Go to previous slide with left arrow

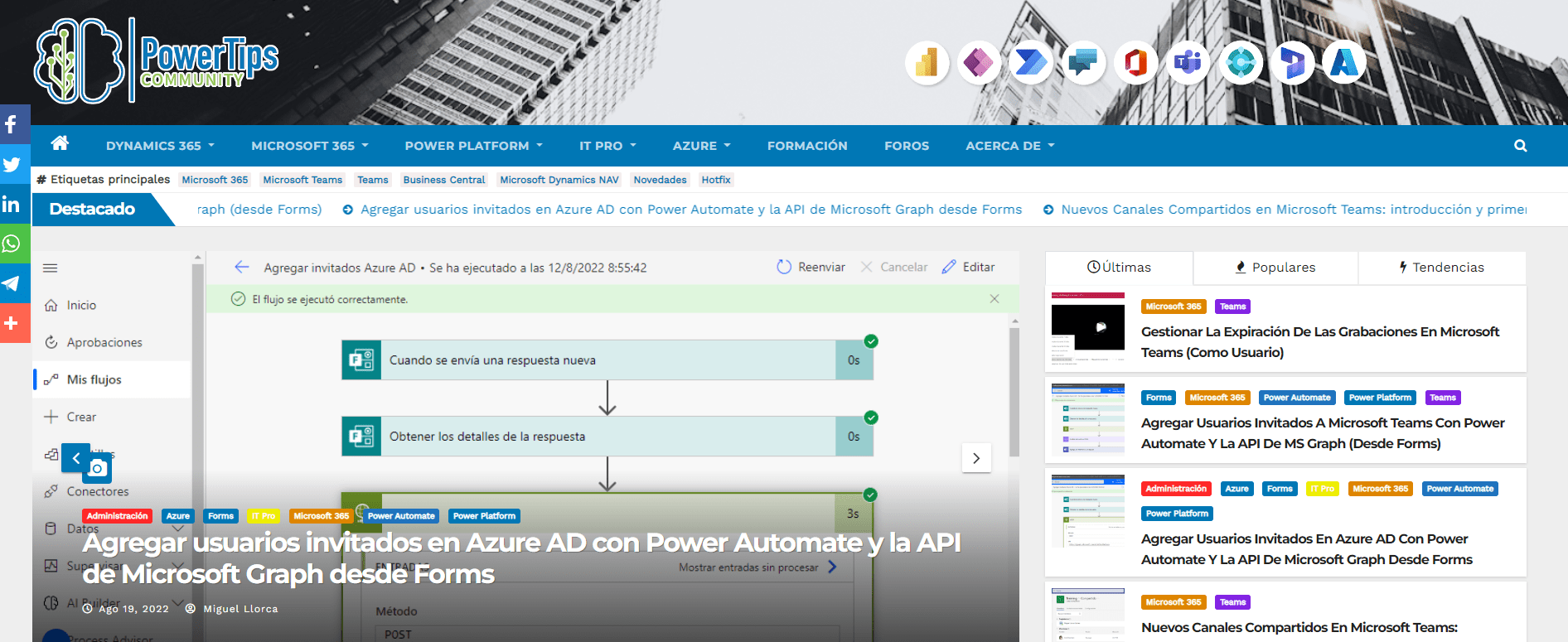76,458
